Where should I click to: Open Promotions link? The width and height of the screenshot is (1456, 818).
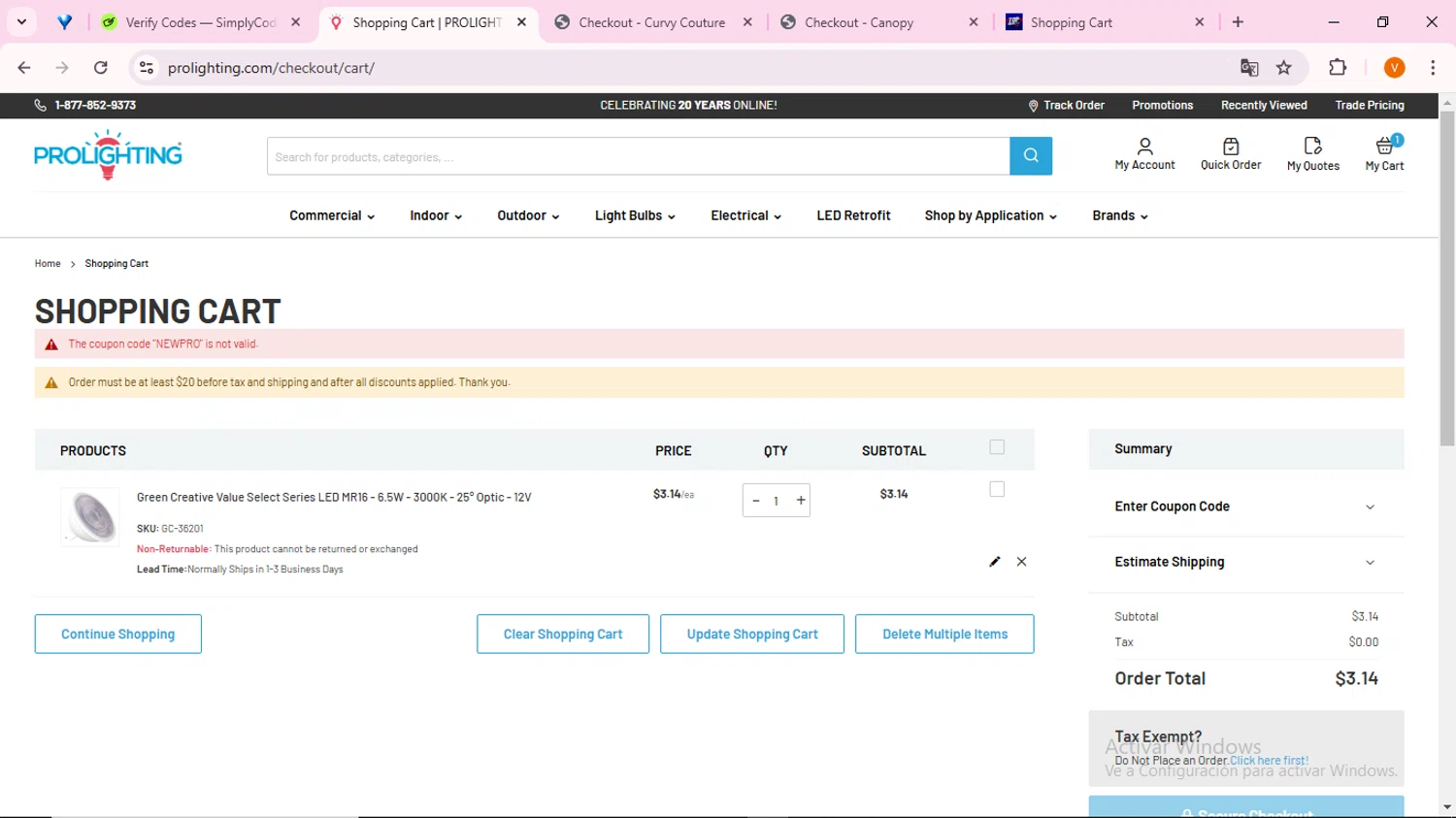point(1162,105)
